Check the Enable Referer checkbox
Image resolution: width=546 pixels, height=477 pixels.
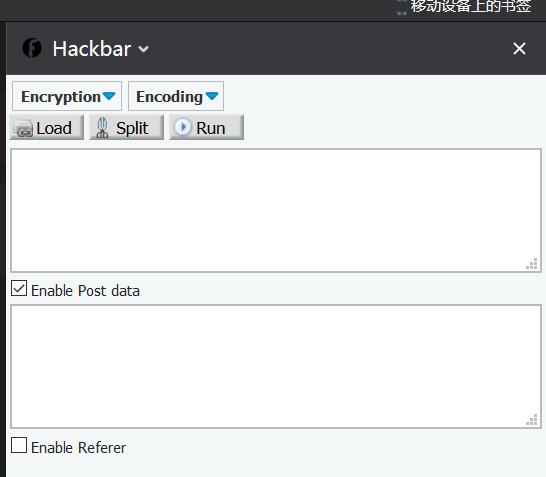click(x=19, y=445)
